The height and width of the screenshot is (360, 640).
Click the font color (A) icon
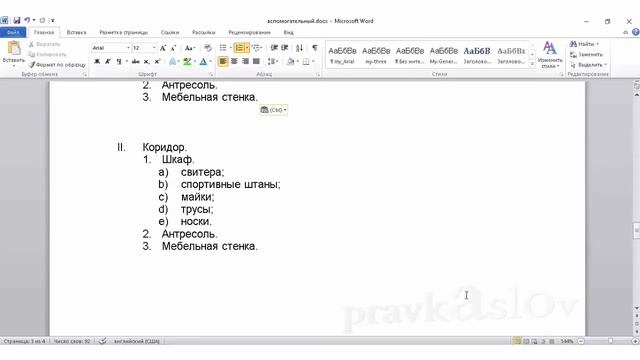tap(203, 62)
